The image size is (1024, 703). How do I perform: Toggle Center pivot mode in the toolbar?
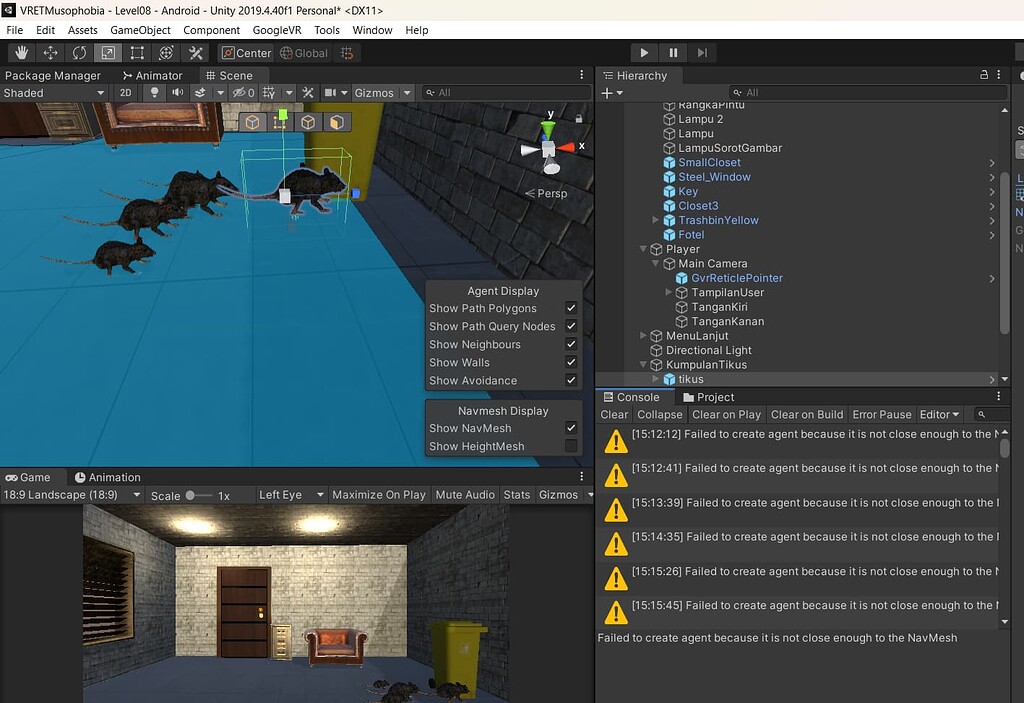[245, 52]
